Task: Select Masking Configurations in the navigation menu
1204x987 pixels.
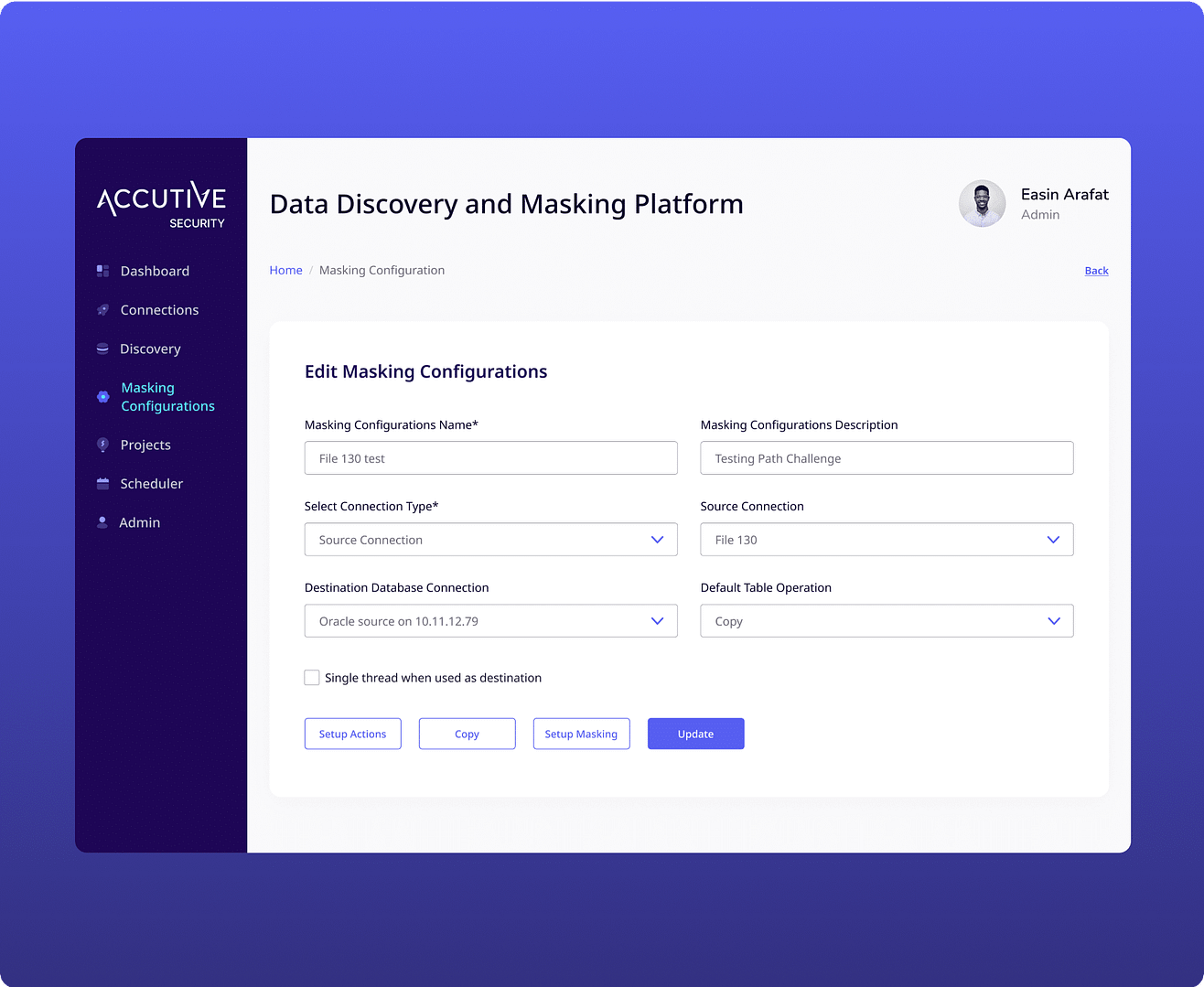Action: (x=167, y=396)
